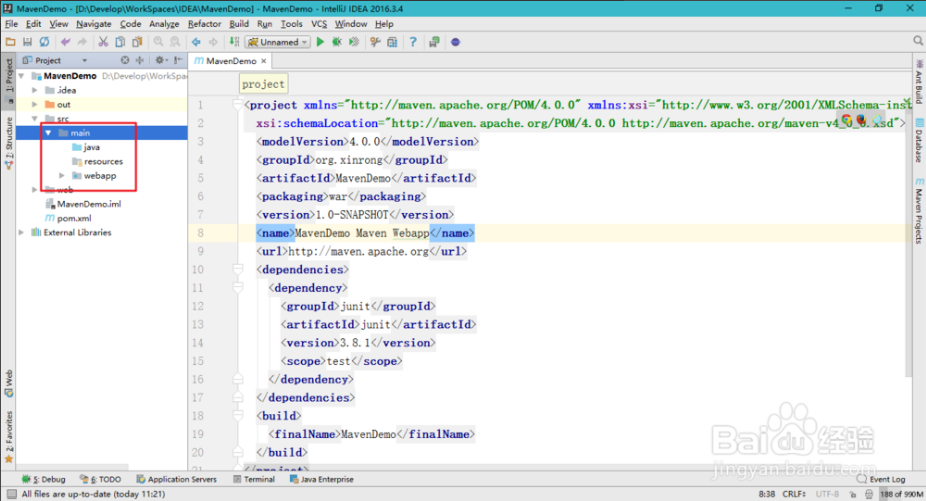Click the inspector hector icon in status bar
This screenshot has width=926, height=501.
869,494
